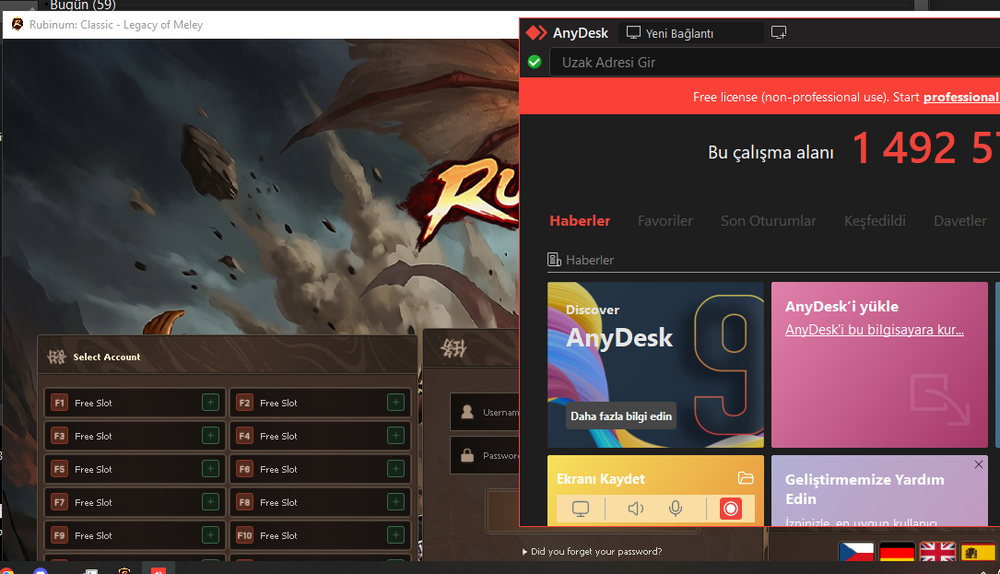Open recordings folder icon in Ekranı Kaydet
The image size is (1000, 574).
pos(745,478)
